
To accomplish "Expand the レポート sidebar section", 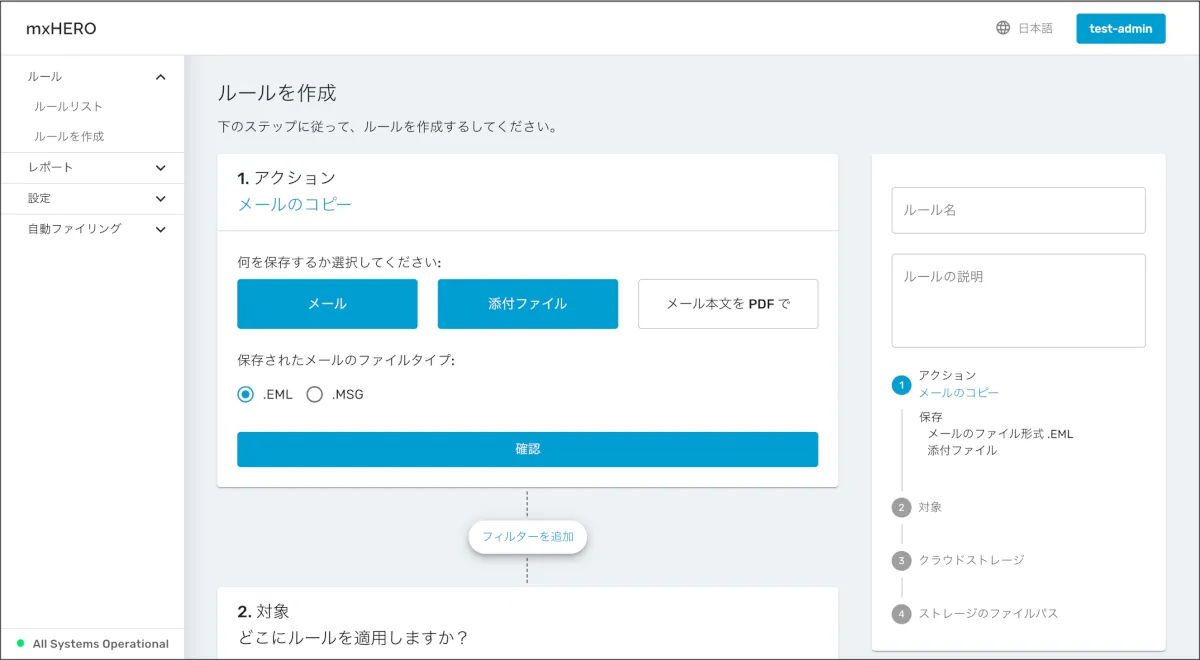I will [160, 168].
